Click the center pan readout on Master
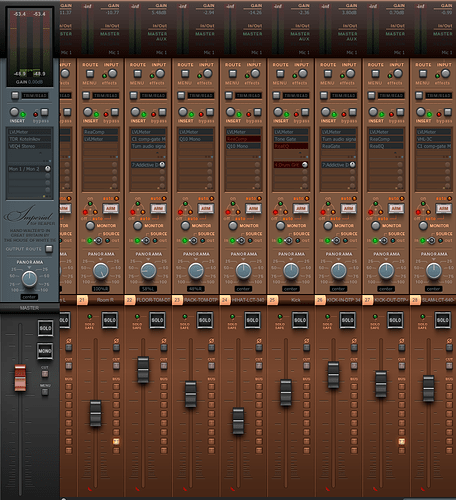The height and width of the screenshot is (500, 456). coord(29,297)
